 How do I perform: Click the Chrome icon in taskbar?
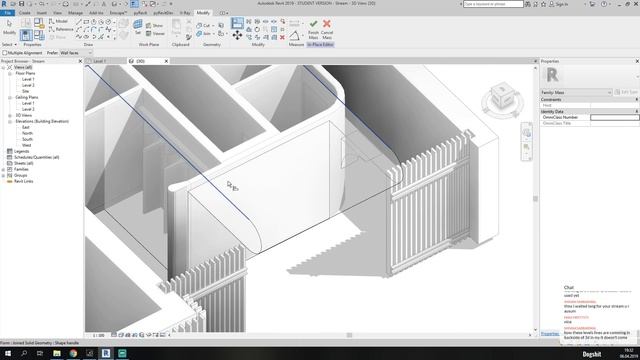[x=73, y=353]
